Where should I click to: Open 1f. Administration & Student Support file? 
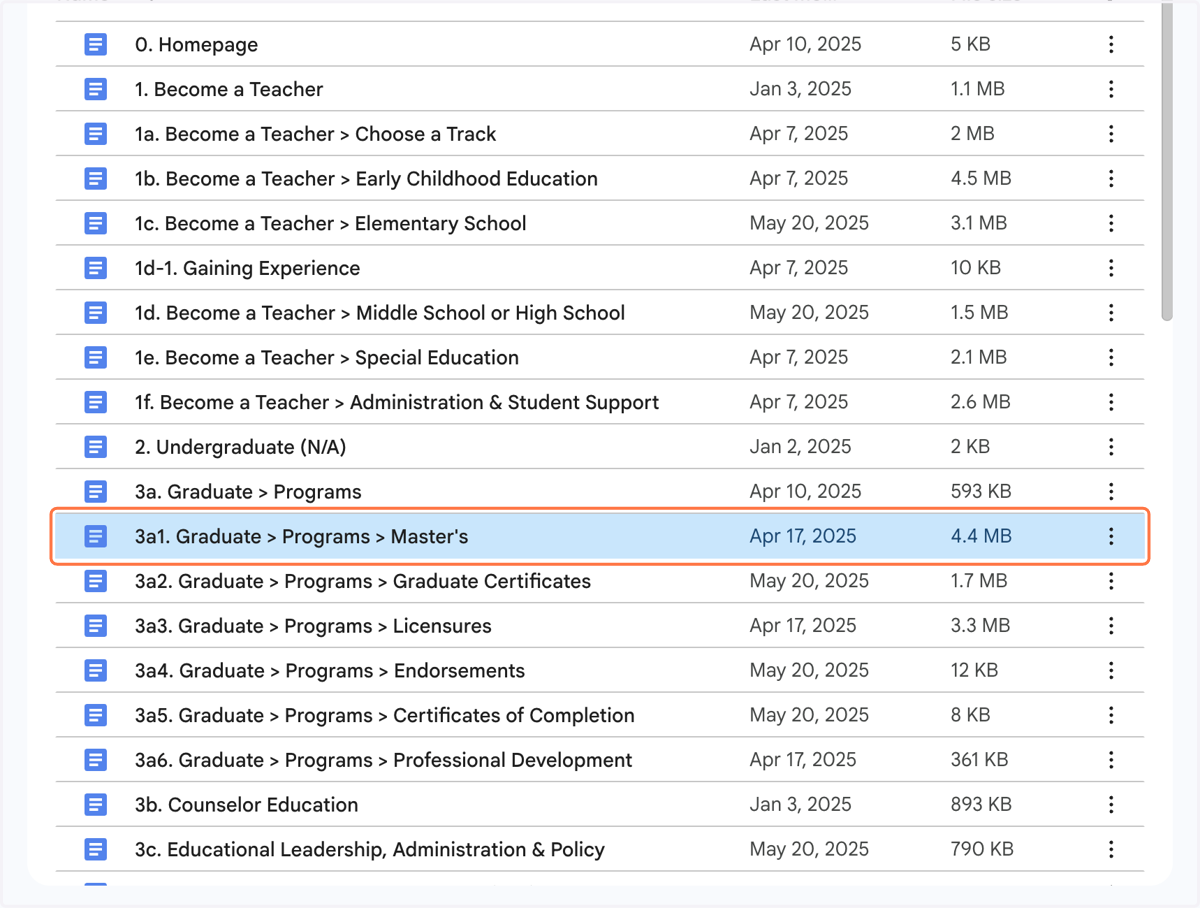pyautogui.click(x=600, y=403)
